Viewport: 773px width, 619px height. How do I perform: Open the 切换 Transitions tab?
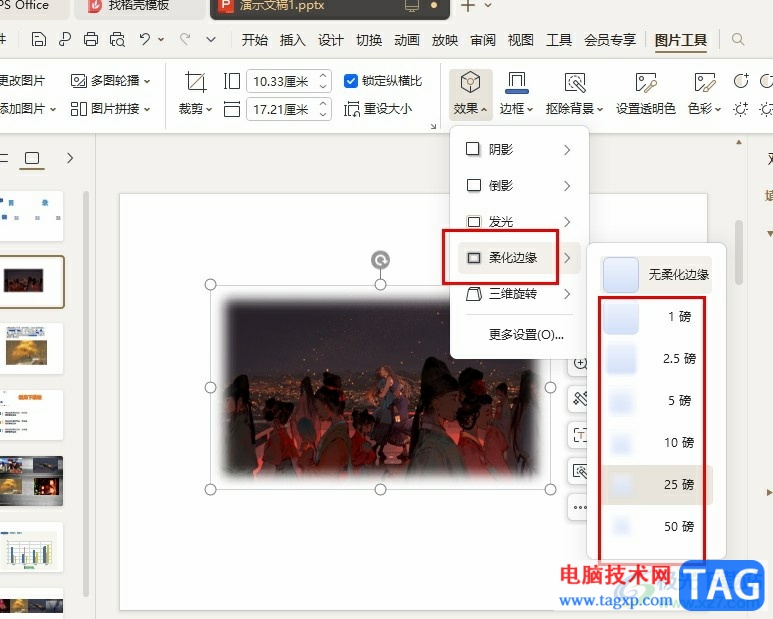click(x=369, y=39)
